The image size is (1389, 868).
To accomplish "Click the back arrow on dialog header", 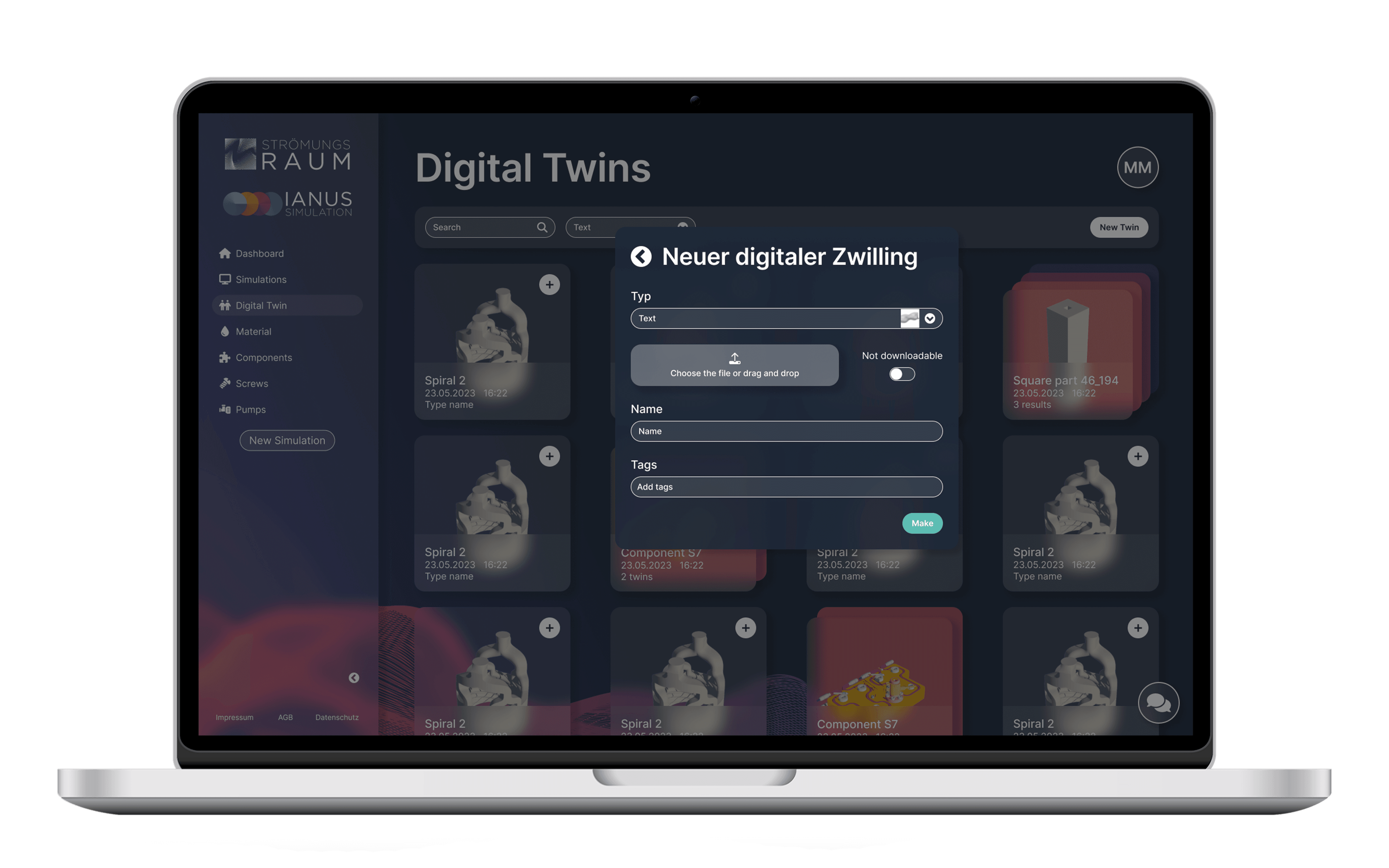I will [641, 256].
